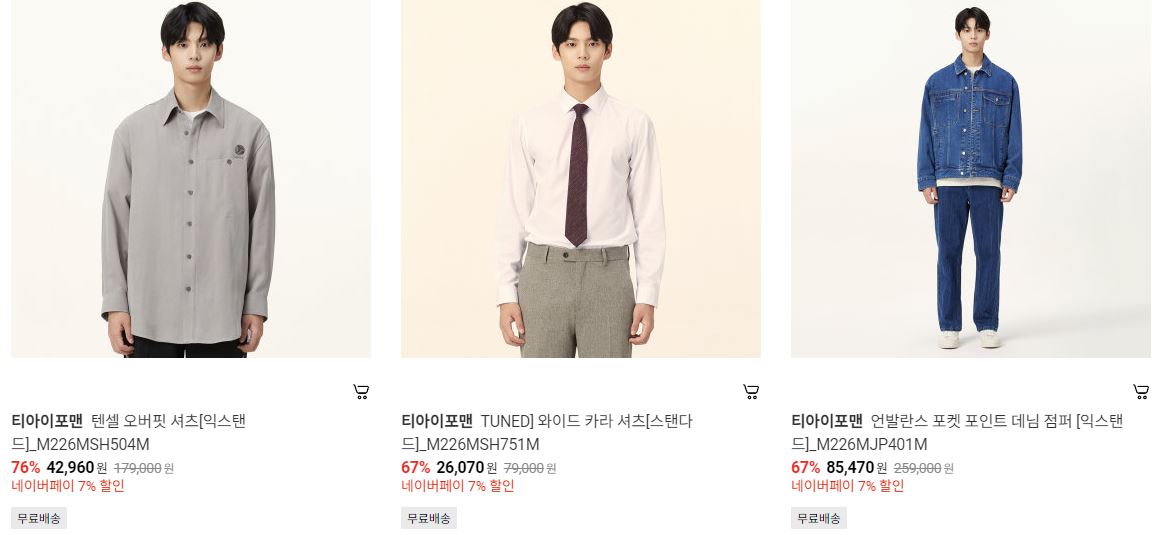
Task: Open the blue denim jacket photo
Action: [x=971, y=179]
